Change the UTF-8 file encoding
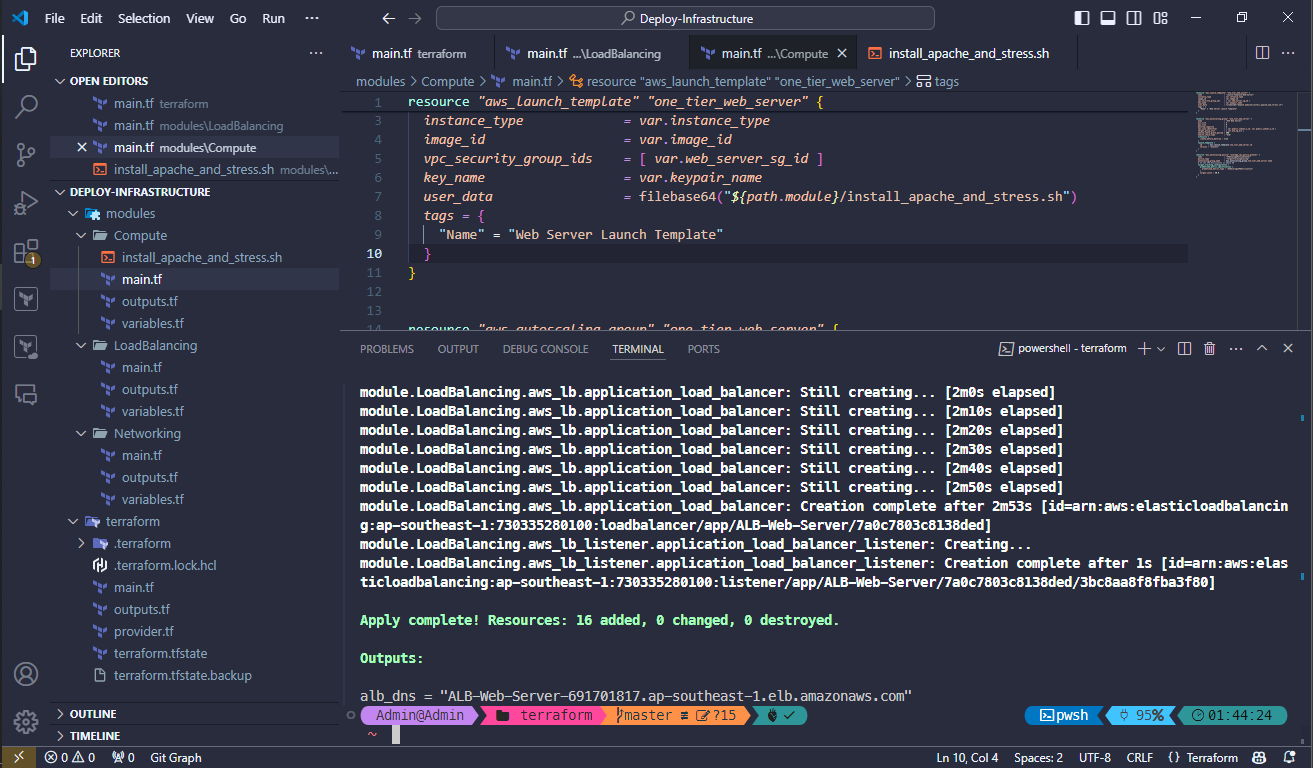This screenshot has height=768, width=1313. [1095, 757]
